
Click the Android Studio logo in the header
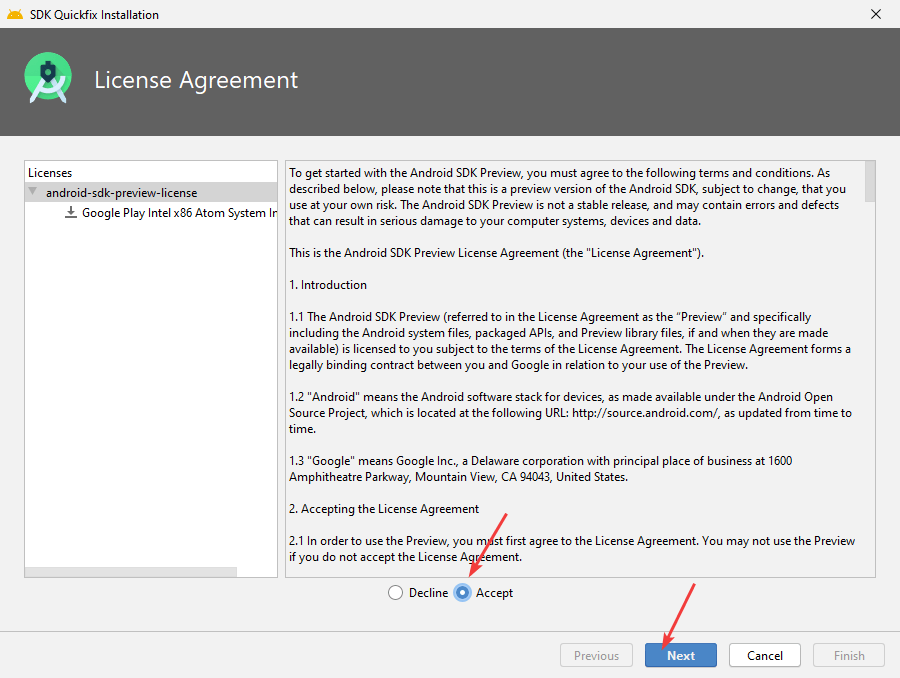pyautogui.click(x=48, y=79)
